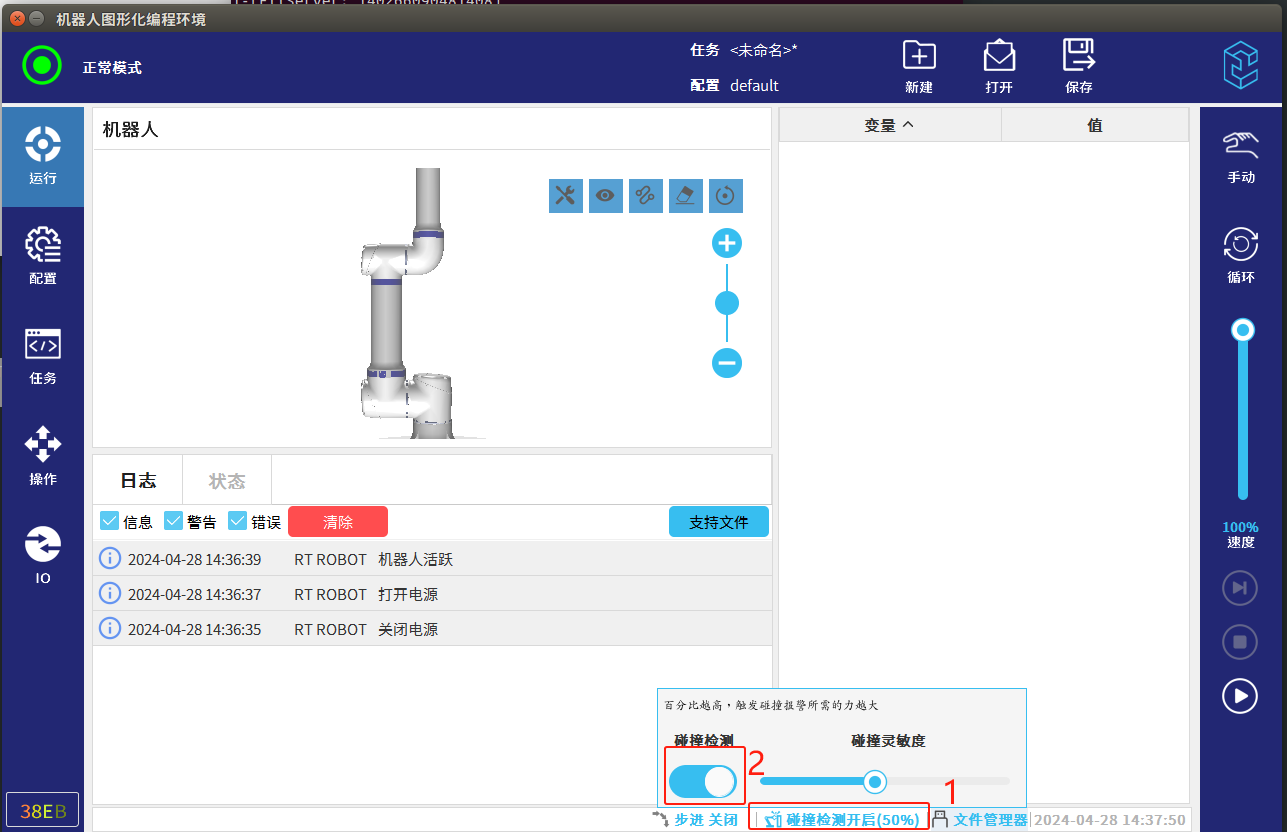Uncheck the 警告 log filter checkbox
The image size is (1287, 832).
[x=174, y=521]
